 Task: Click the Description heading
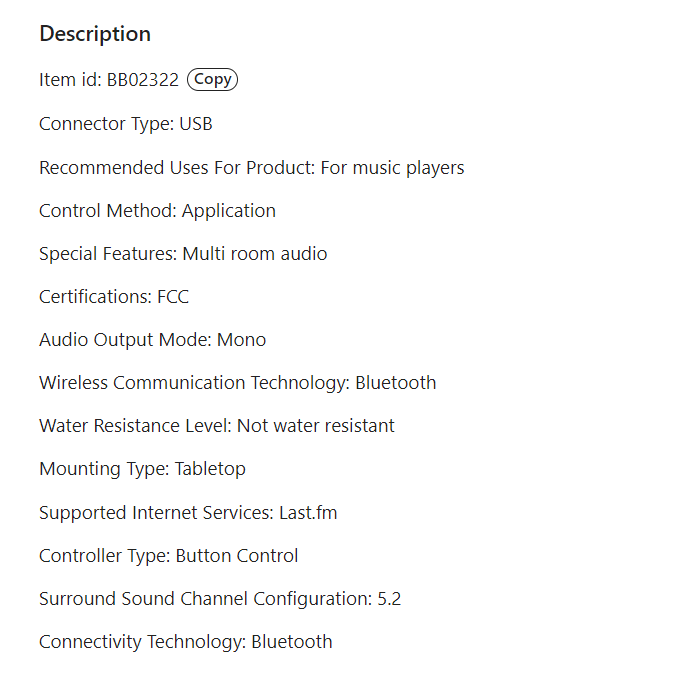tap(95, 34)
